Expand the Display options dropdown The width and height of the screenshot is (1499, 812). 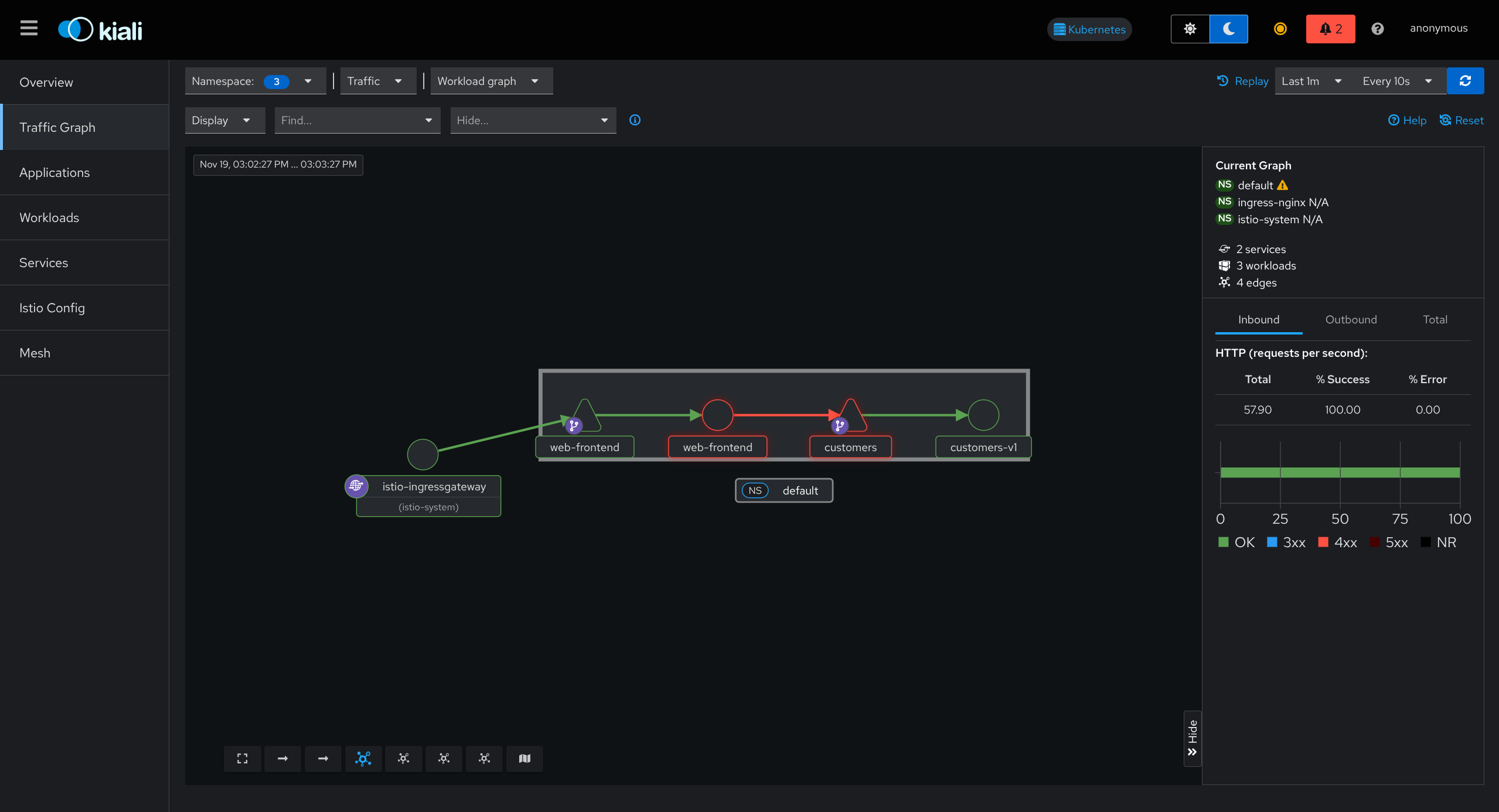[x=224, y=120]
